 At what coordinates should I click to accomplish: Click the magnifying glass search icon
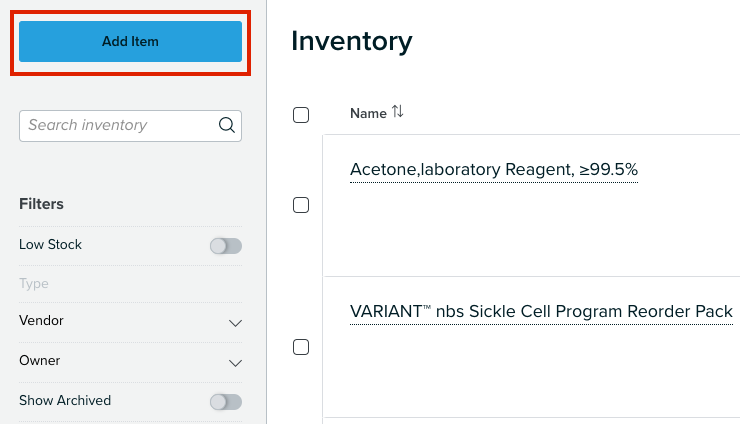point(227,125)
